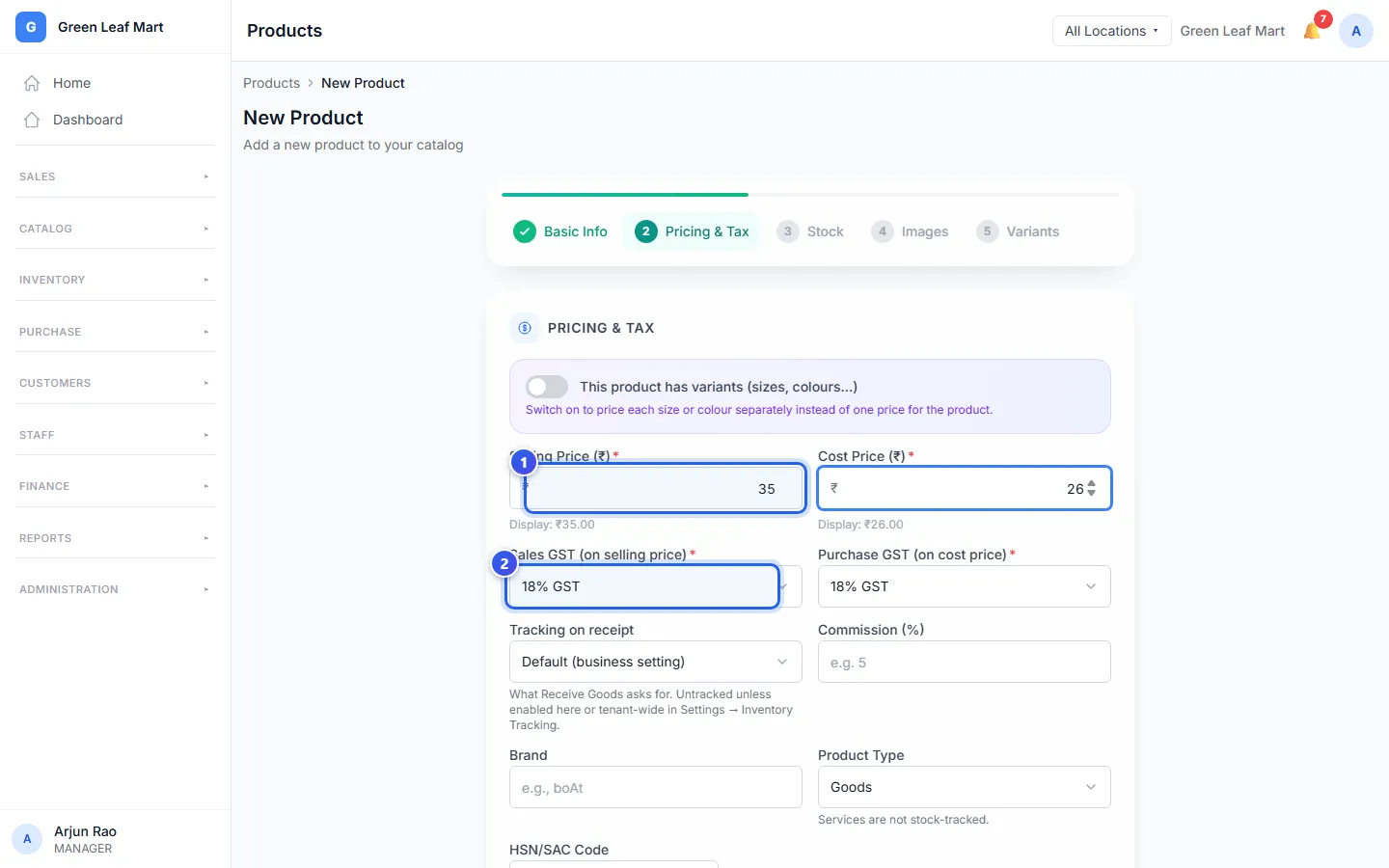The image size is (1389, 868).
Task: Go to the Stock step tab
Action: pos(810,231)
